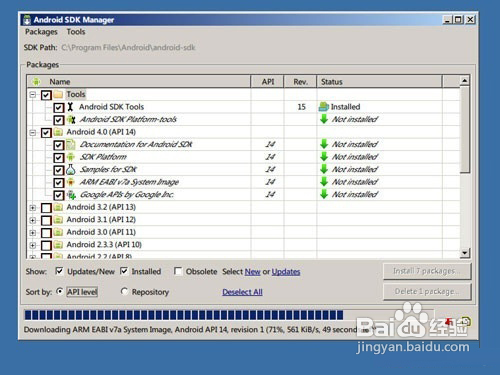
Task: Click the package list scroll up arrow
Action: pyautogui.click(x=465, y=81)
